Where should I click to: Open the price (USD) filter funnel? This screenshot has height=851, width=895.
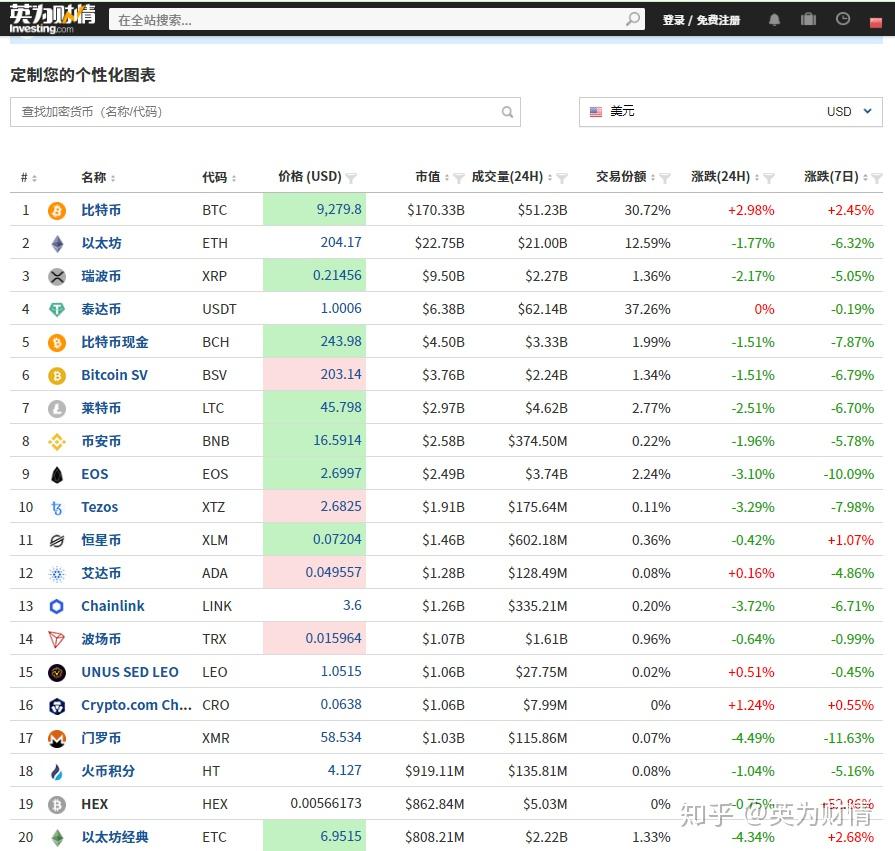(352, 179)
